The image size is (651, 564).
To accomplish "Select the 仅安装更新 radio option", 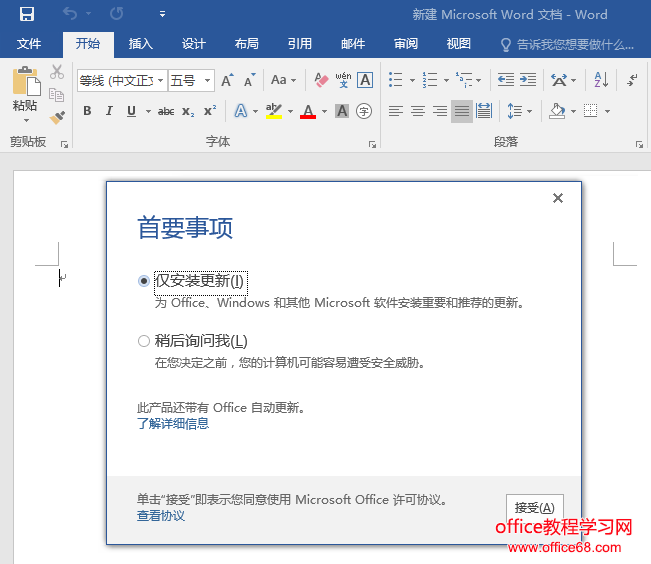I will point(144,281).
